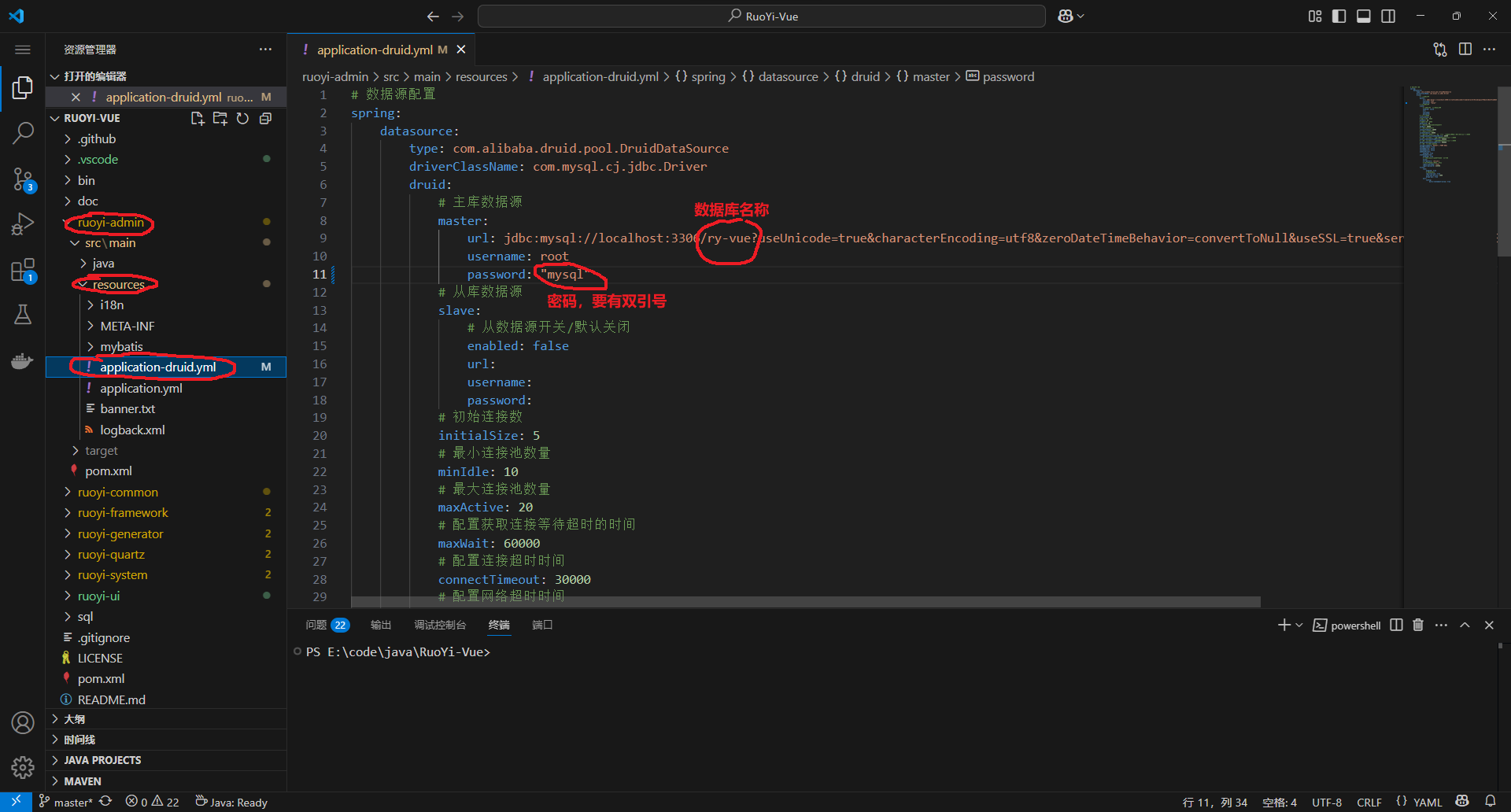Click the Docker sidebar icon
This screenshot has height=812, width=1511.
[23, 360]
